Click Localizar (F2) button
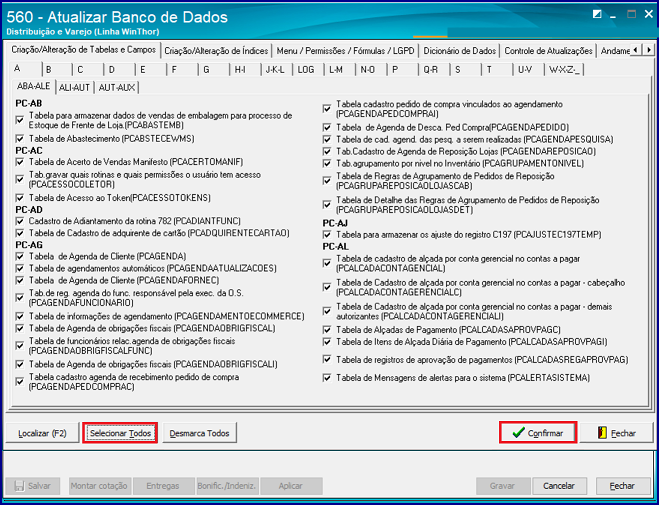 click(42, 433)
